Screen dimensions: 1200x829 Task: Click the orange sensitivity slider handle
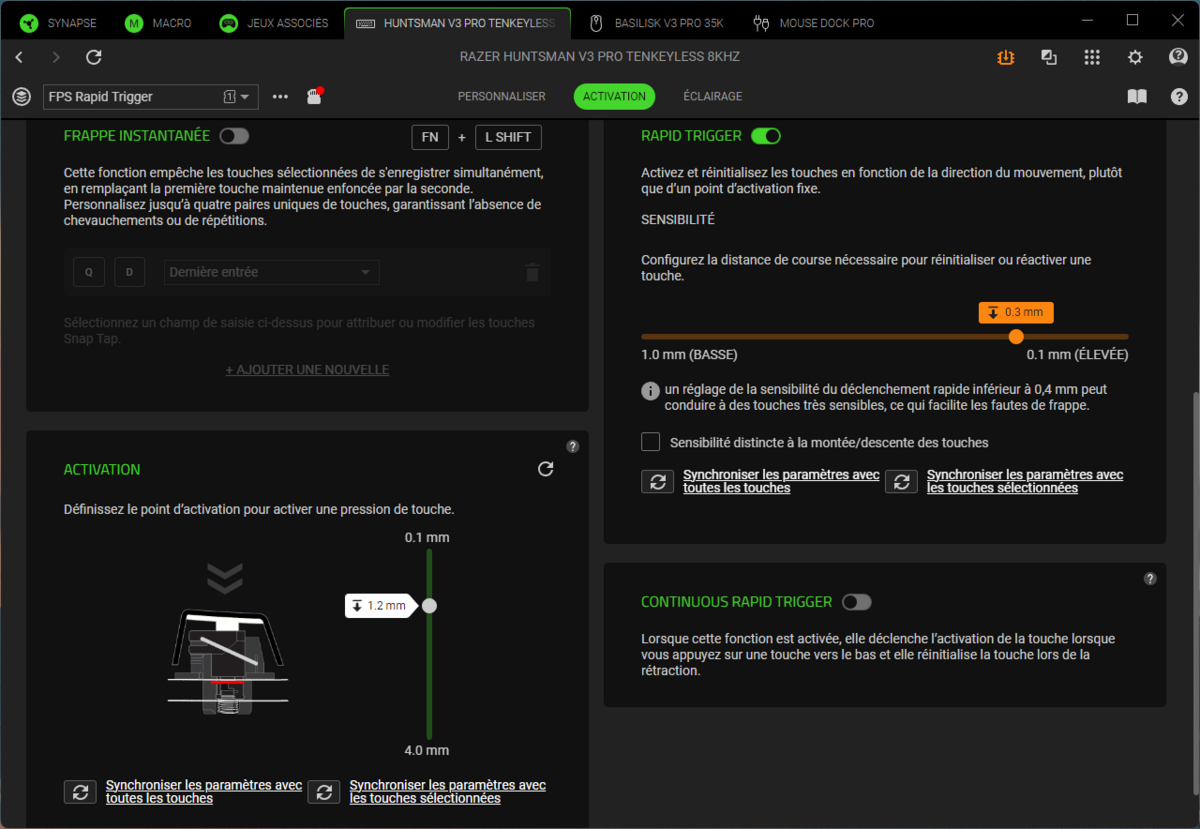click(1016, 337)
